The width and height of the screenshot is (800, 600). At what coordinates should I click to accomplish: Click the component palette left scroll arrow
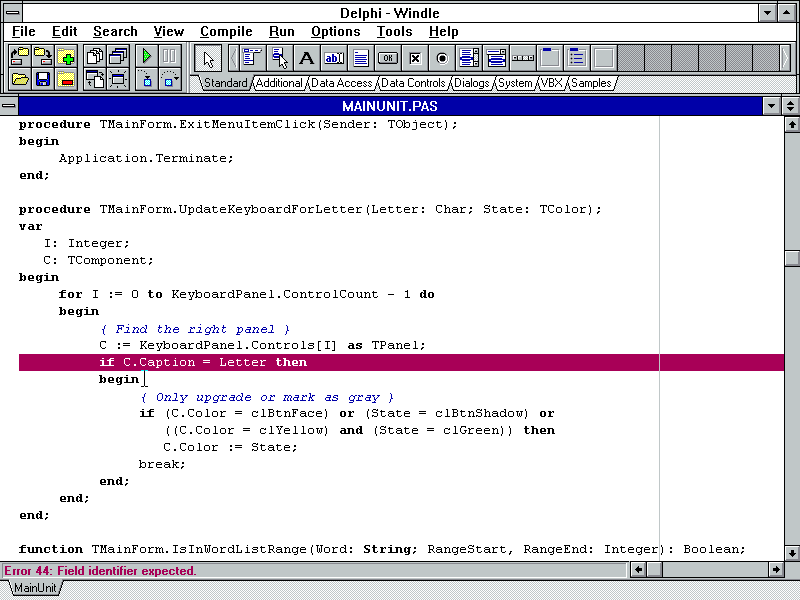233,58
